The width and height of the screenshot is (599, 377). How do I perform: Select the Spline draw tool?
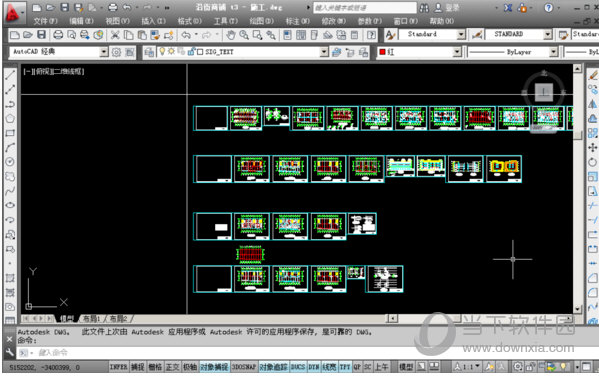click(x=10, y=191)
